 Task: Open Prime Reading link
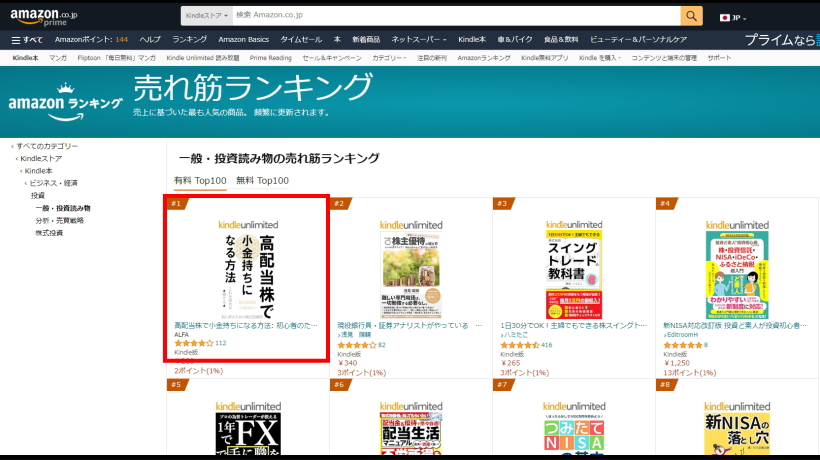point(270,58)
